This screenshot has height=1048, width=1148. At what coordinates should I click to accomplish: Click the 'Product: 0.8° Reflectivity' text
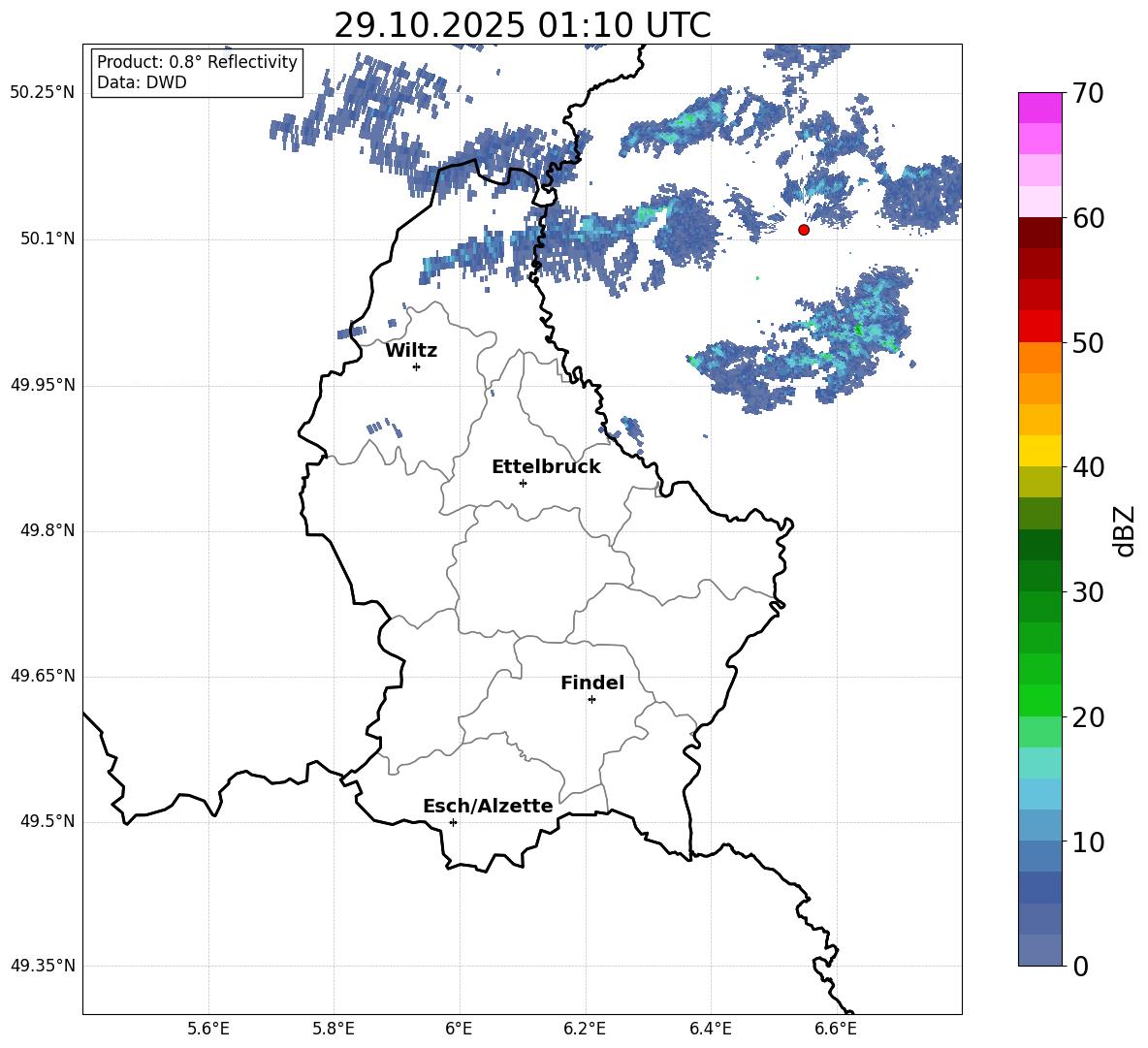pos(197,62)
